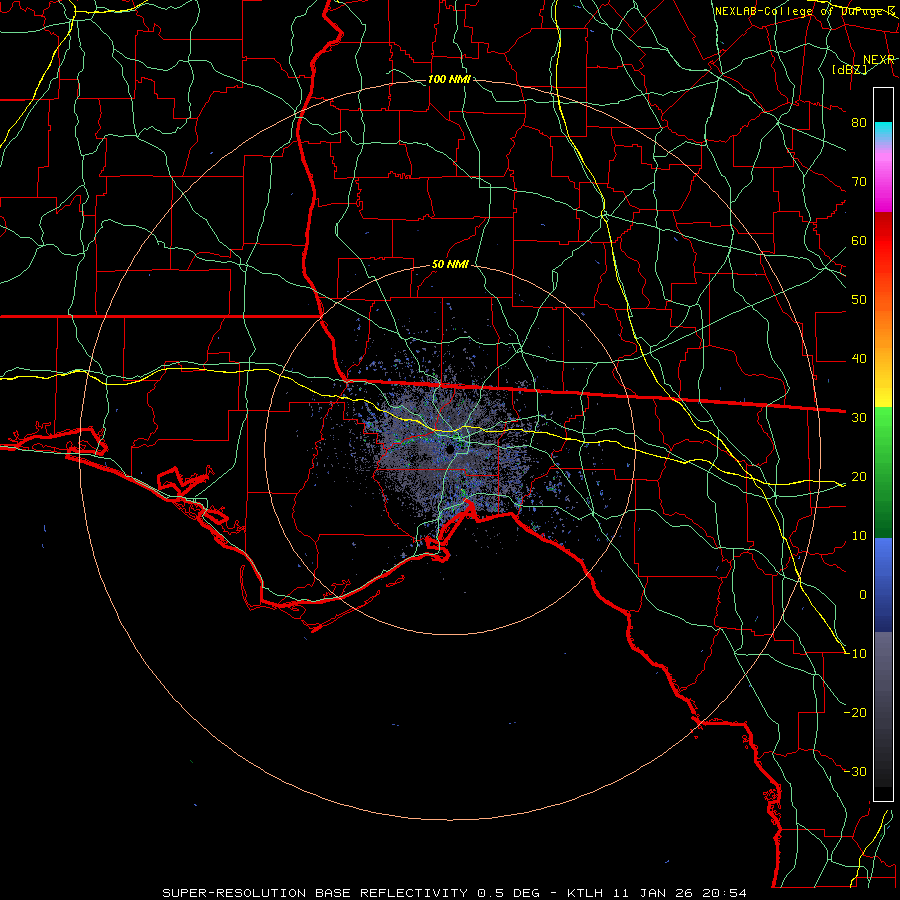Click the 20 value on the dBZ scale
This screenshot has height=900, width=900.
(x=859, y=476)
